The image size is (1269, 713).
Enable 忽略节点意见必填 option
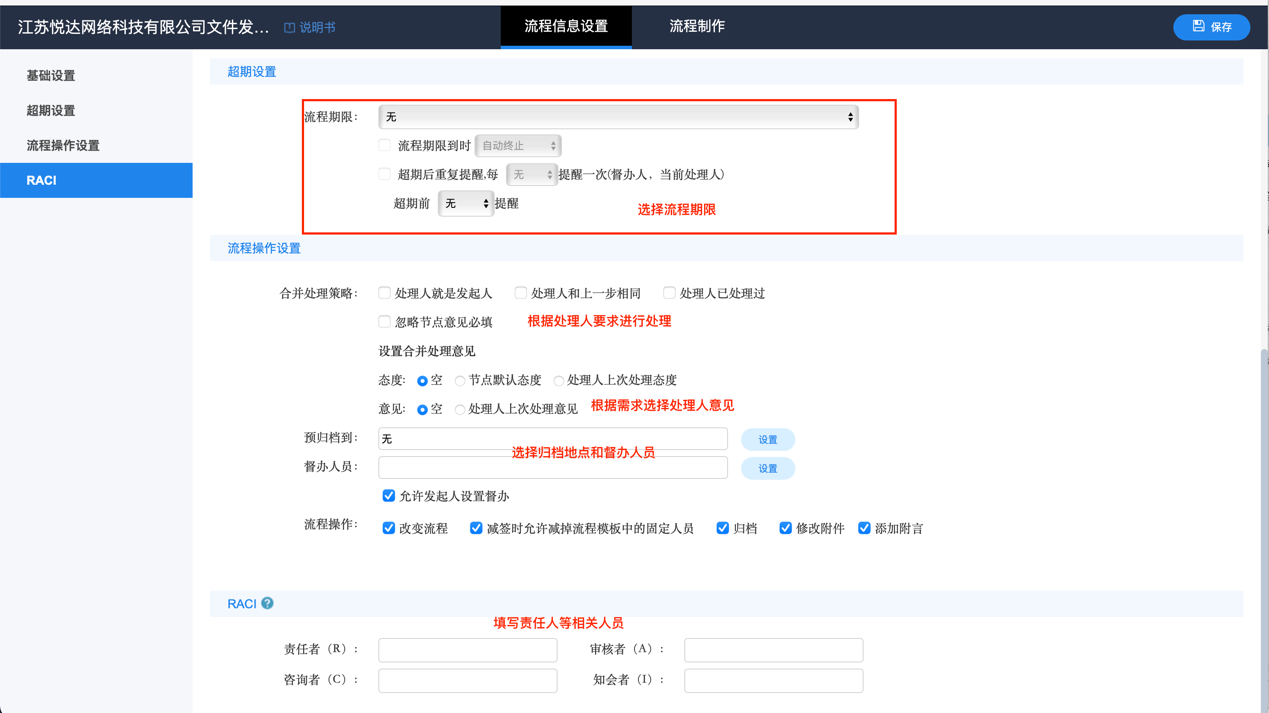point(384,321)
